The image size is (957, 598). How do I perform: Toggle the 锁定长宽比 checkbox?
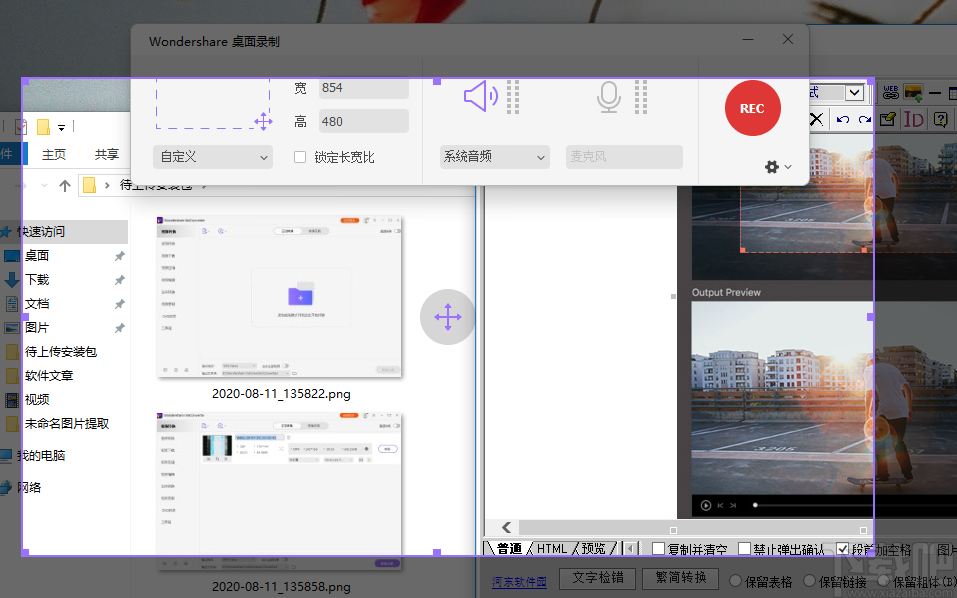[x=300, y=157]
